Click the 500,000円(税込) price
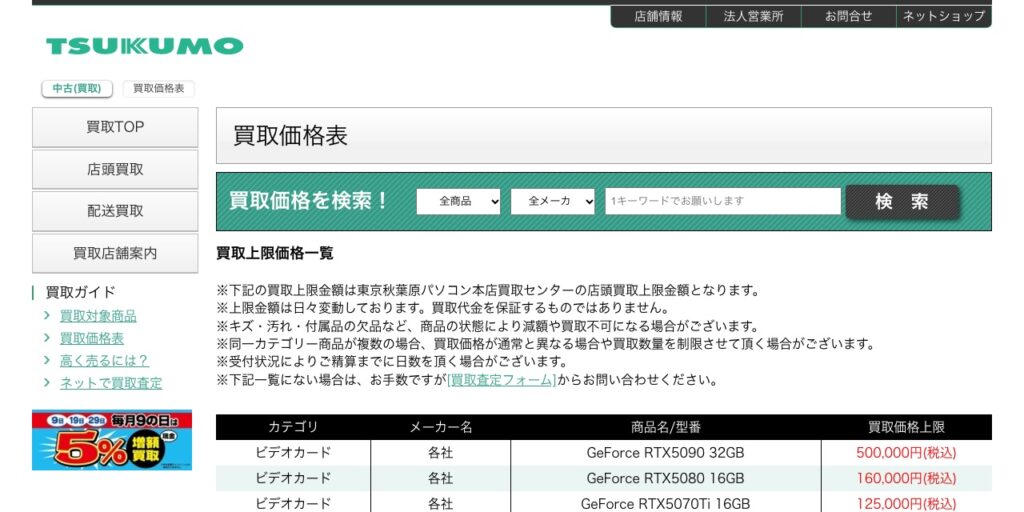The height and width of the screenshot is (512, 1024). pos(906,453)
